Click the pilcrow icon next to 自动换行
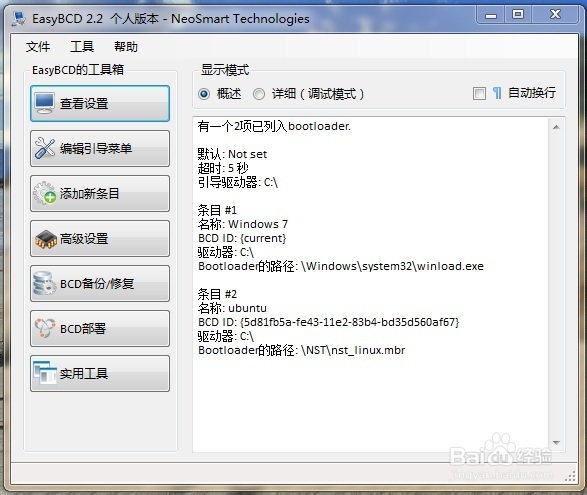Screen dimensions: 587x495 (x=497, y=93)
